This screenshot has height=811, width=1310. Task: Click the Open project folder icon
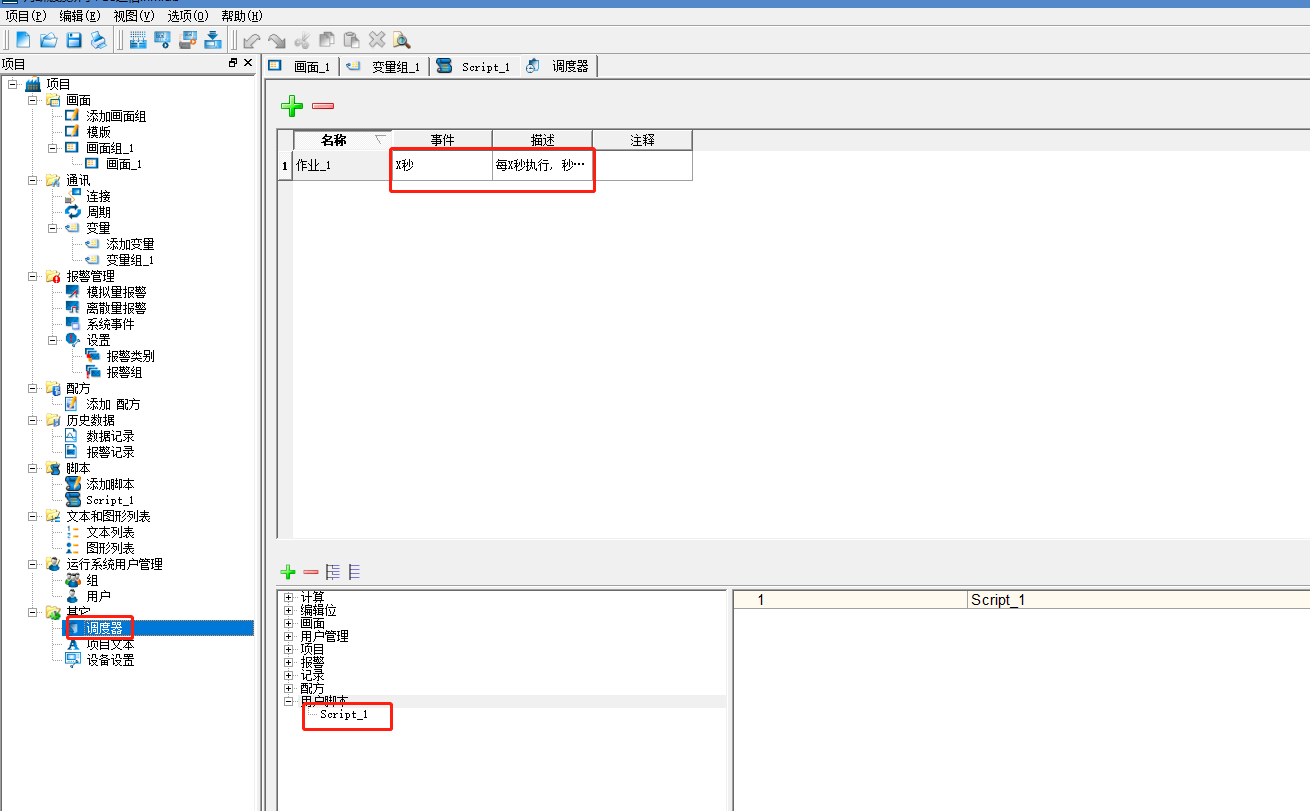pyautogui.click(x=48, y=40)
